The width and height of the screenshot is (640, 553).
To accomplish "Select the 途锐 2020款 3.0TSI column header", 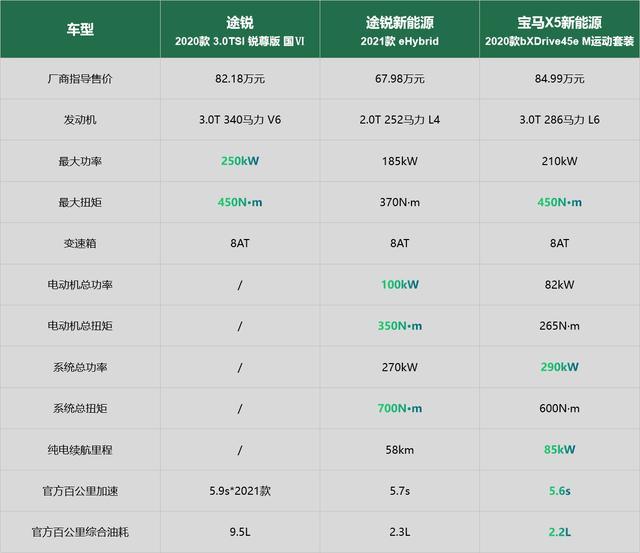I will pos(240,29).
